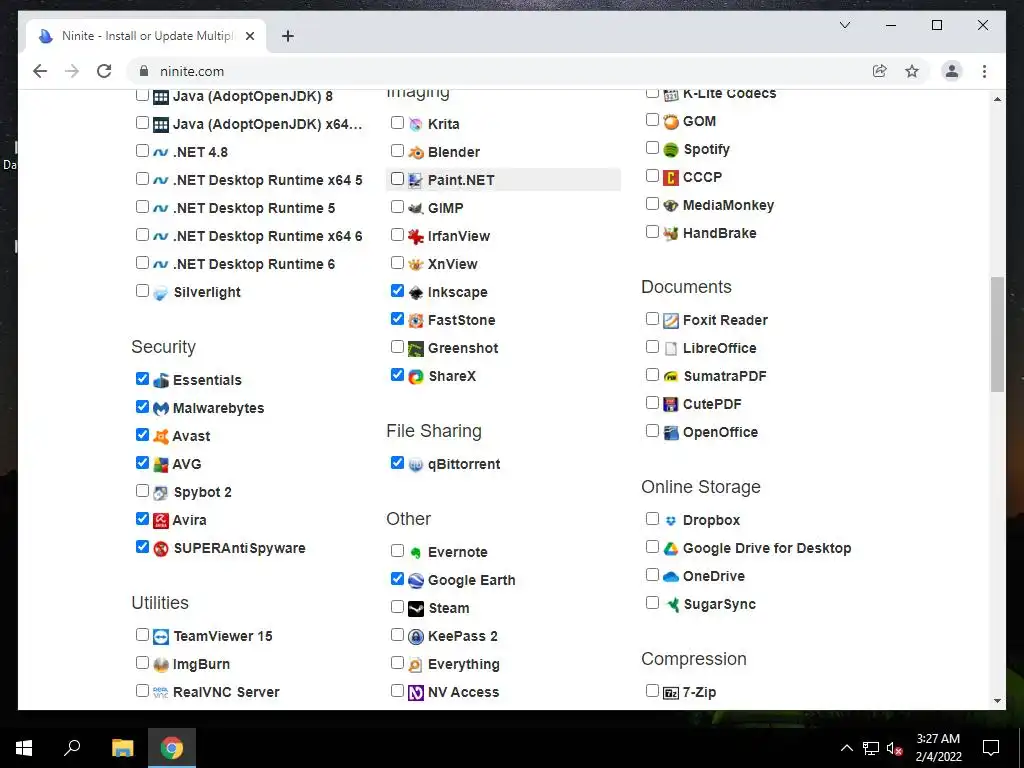Open the Windows Start menu
The height and width of the screenshot is (768, 1024).
coord(24,748)
